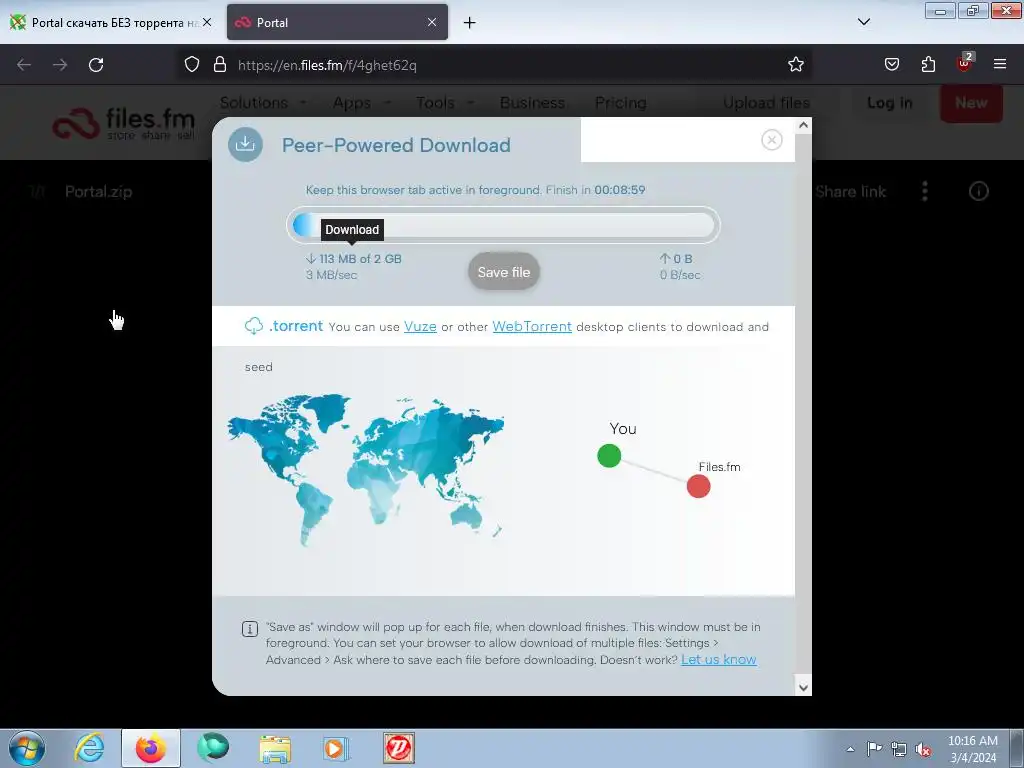Open the Vuze link

tap(420, 327)
